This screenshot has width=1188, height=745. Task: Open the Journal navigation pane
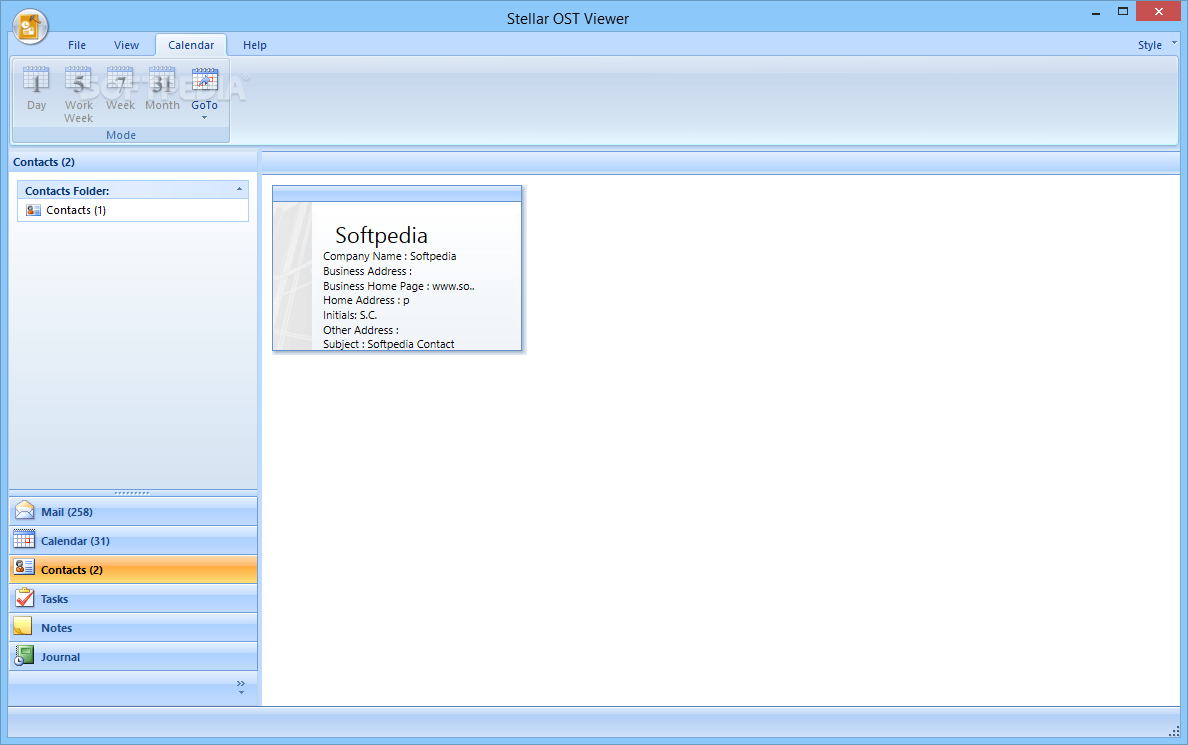pyautogui.click(x=133, y=656)
